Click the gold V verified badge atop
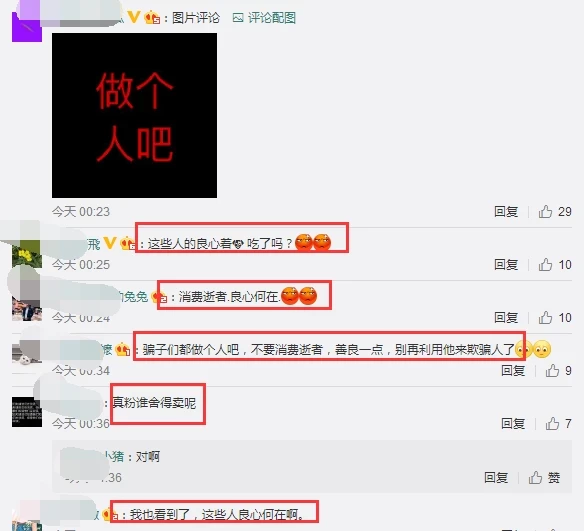584x531 pixels. [x=134, y=17]
